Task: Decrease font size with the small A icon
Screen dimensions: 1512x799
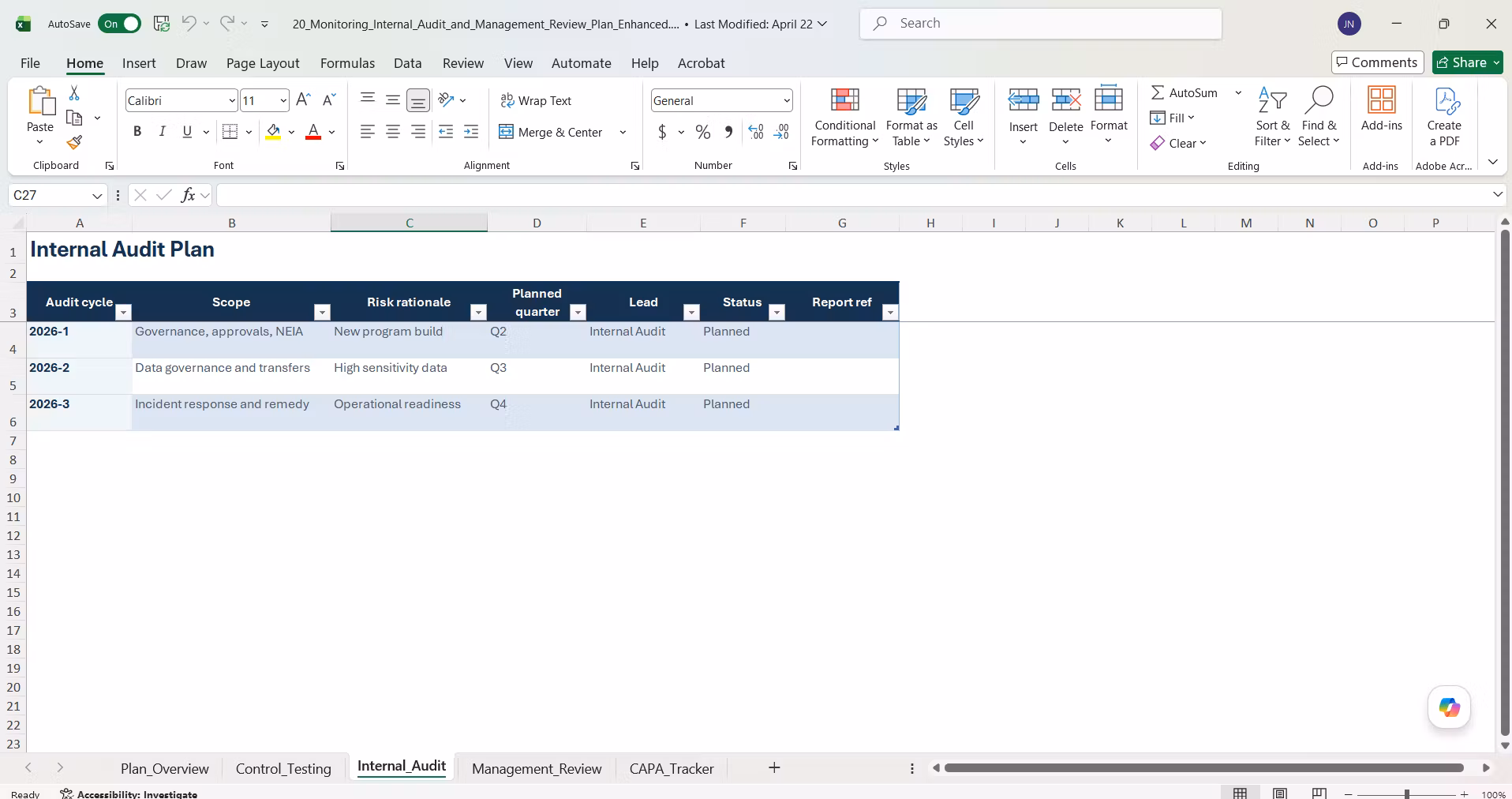Action: click(330, 99)
